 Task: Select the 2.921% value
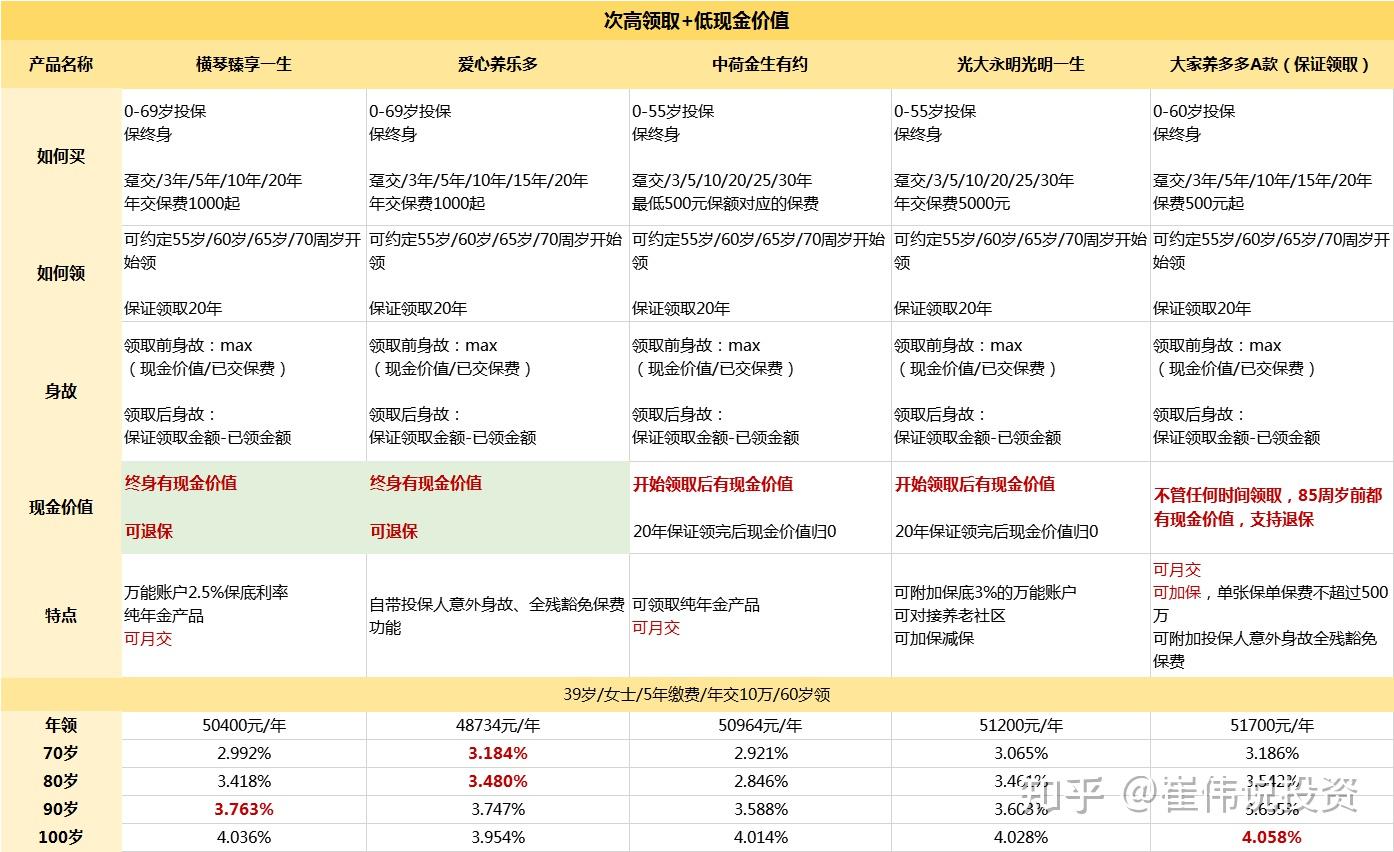pyautogui.click(x=760, y=753)
